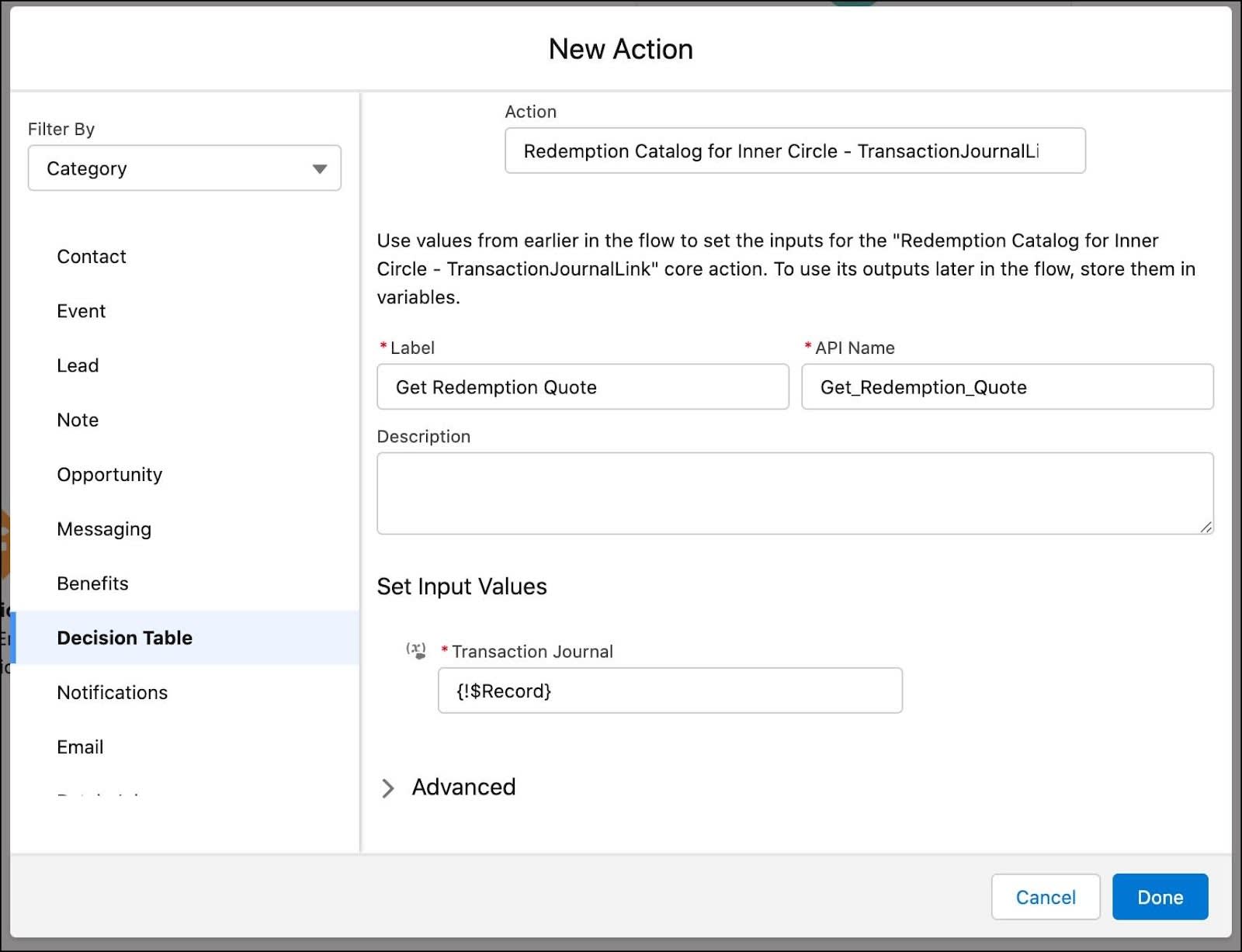The height and width of the screenshot is (952, 1242).
Task: Select the Decision Table category
Action: click(x=124, y=637)
